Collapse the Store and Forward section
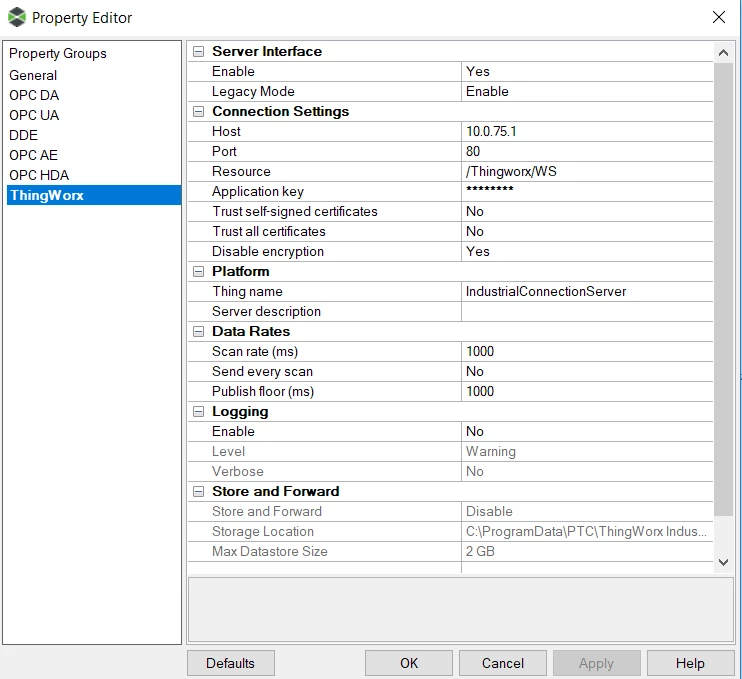The height and width of the screenshot is (679, 742). tap(198, 491)
